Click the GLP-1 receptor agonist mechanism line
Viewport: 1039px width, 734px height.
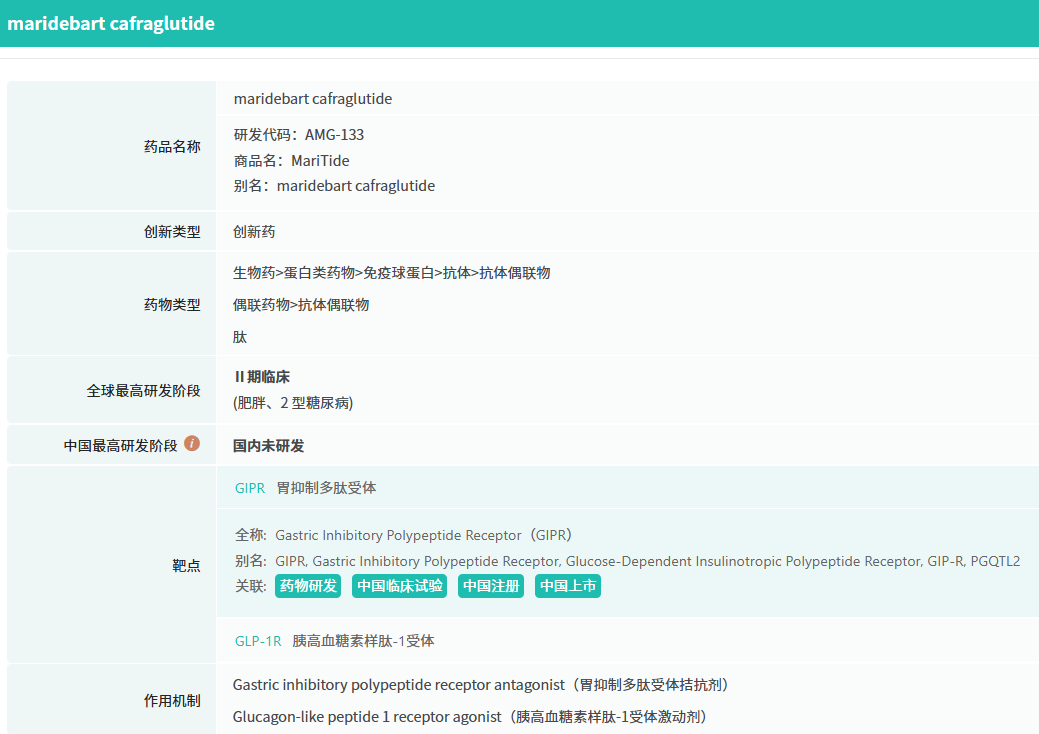pyautogui.click(x=470, y=717)
